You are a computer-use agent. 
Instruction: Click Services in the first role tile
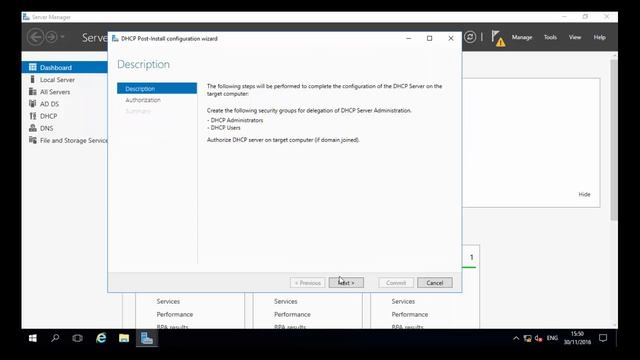pyautogui.click(x=168, y=301)
